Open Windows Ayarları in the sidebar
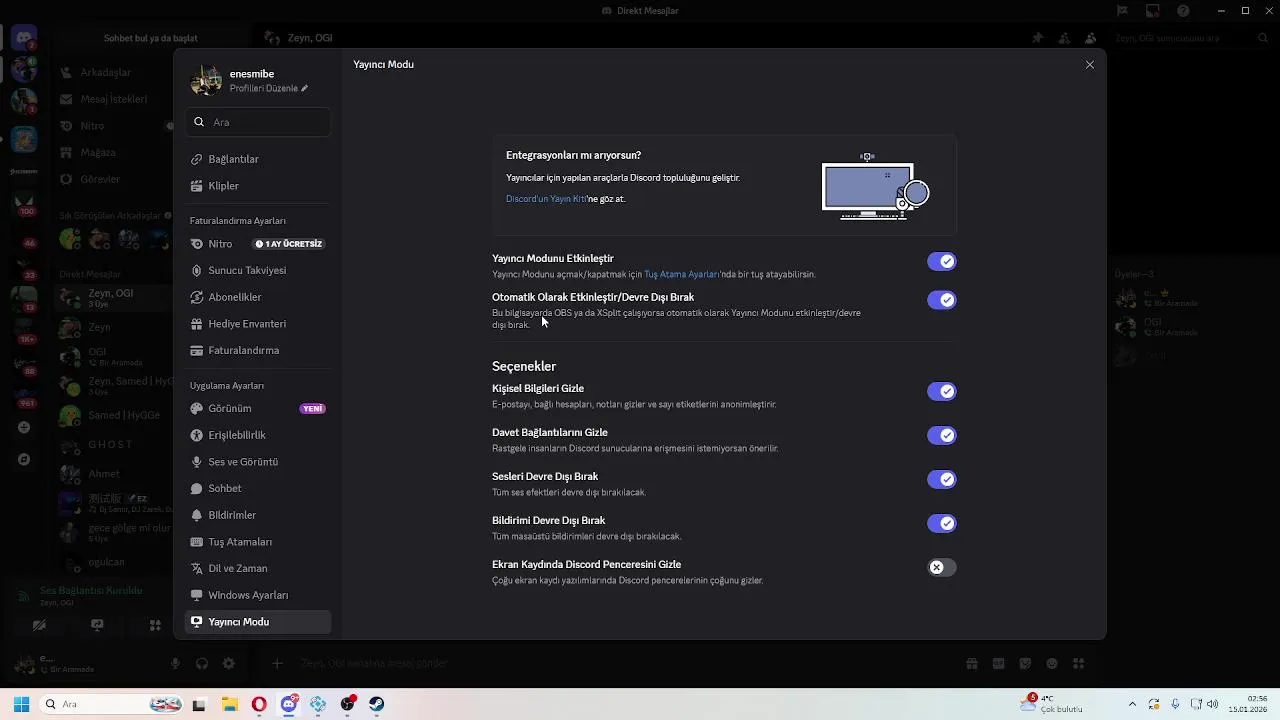 258,595
